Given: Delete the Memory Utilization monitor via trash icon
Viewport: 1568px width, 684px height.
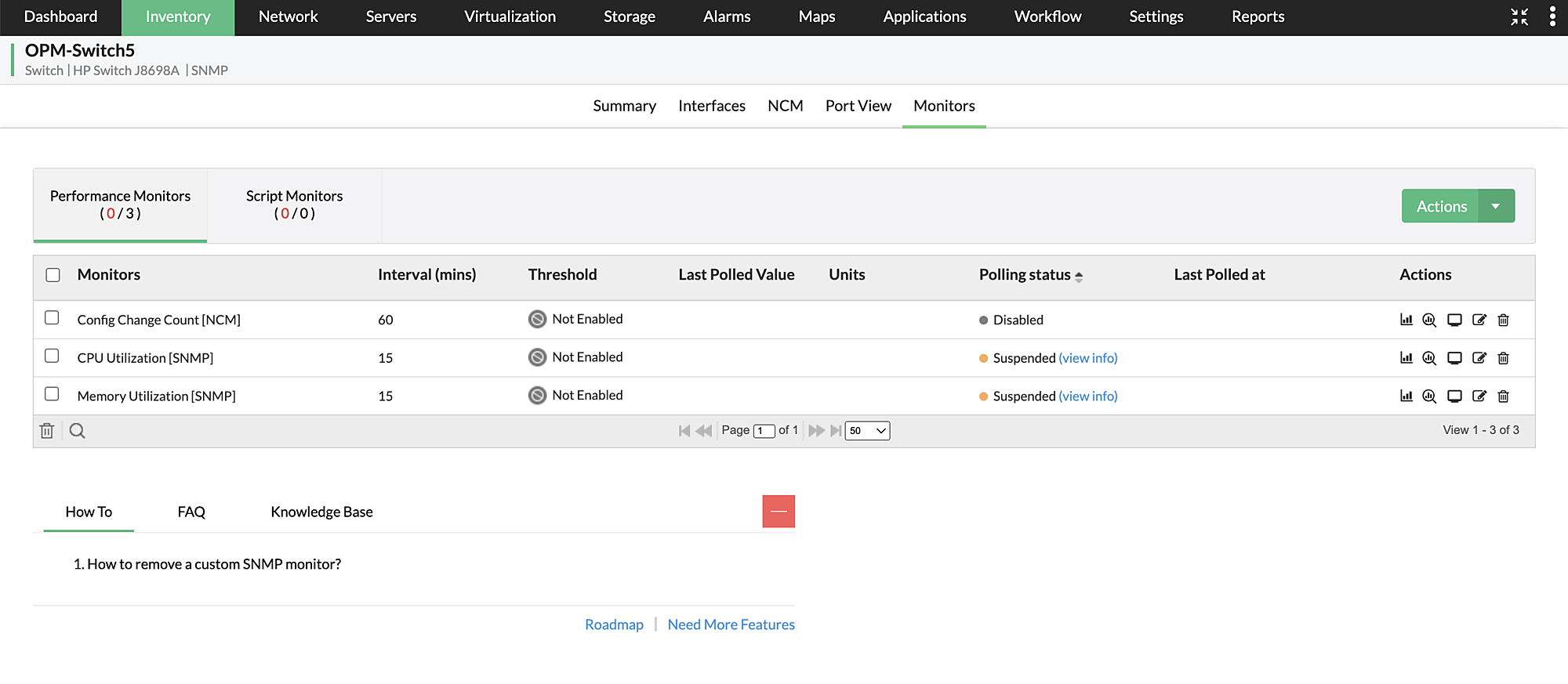Looking at the screenshot, I should tap(1503, 396).
